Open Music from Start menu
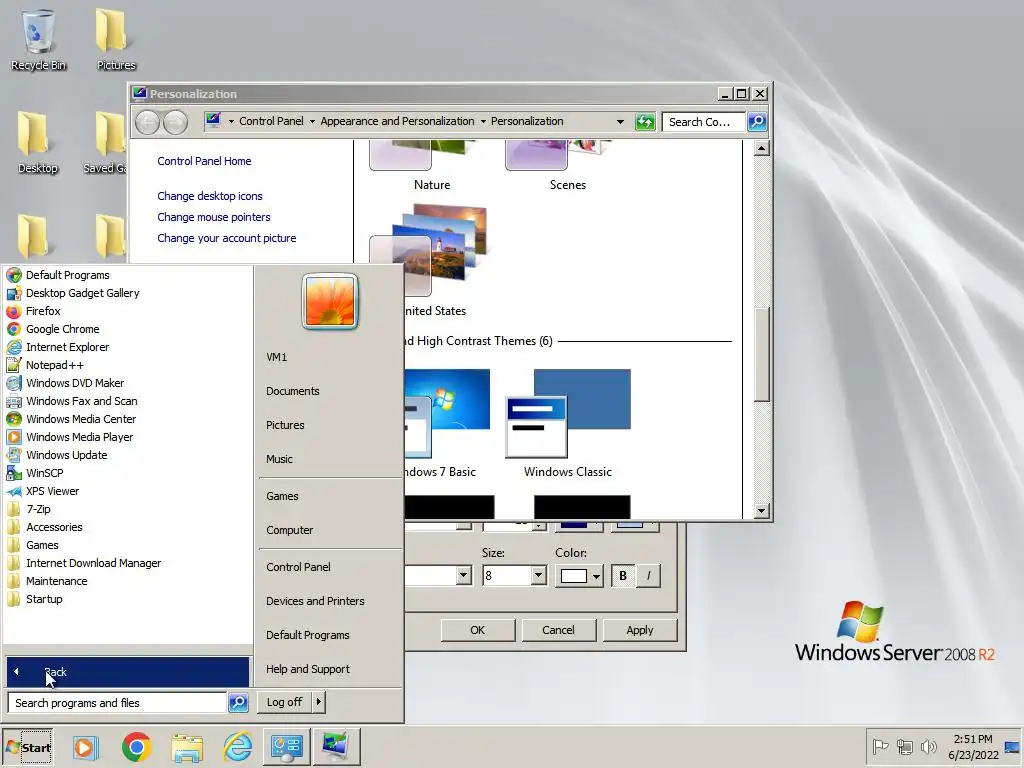Image resolution: width=1024 pixels, height=768 pixels. click(280, 459)
